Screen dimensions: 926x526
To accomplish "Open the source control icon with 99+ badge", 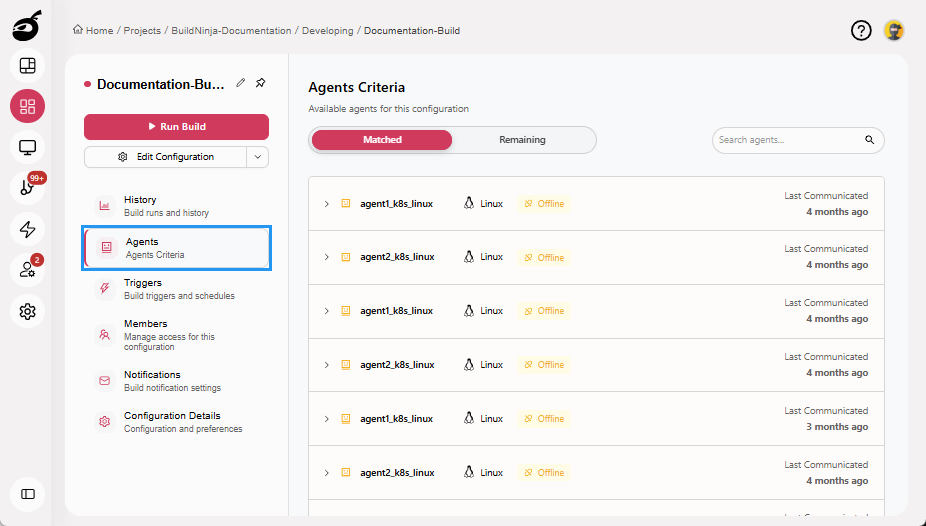I will (27, 188).
